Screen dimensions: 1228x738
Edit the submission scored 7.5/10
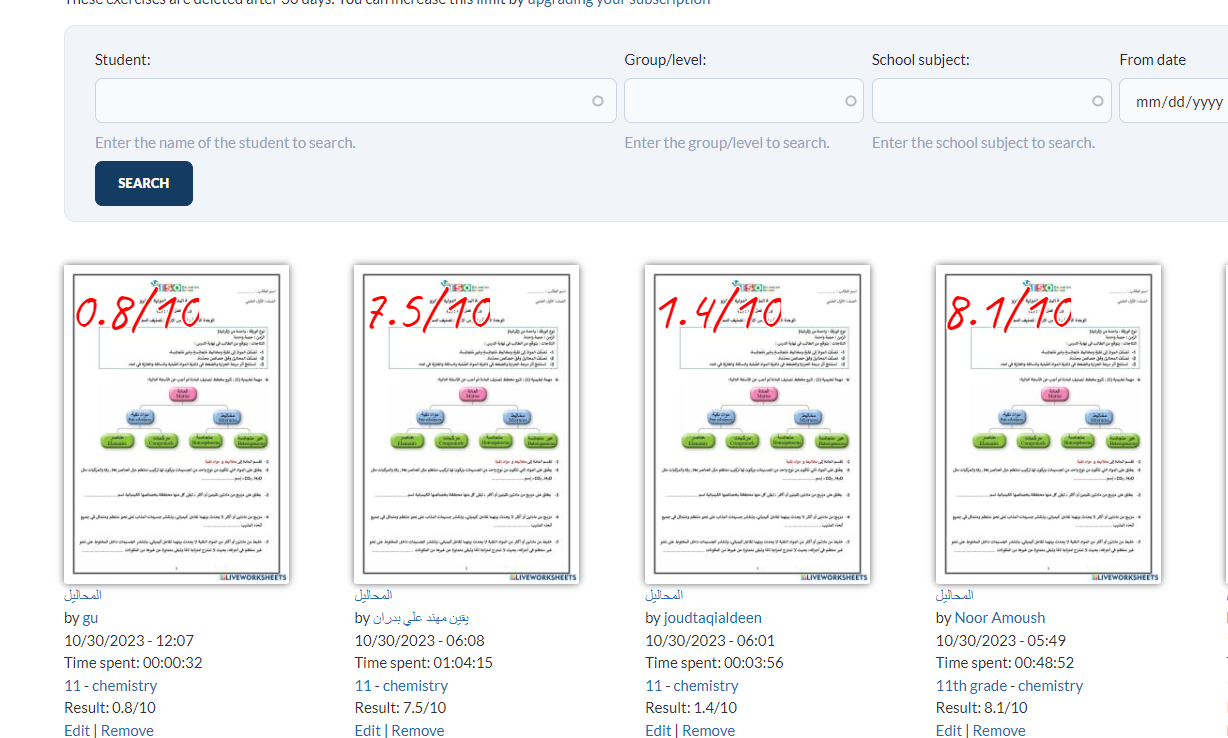click(367, 730)
